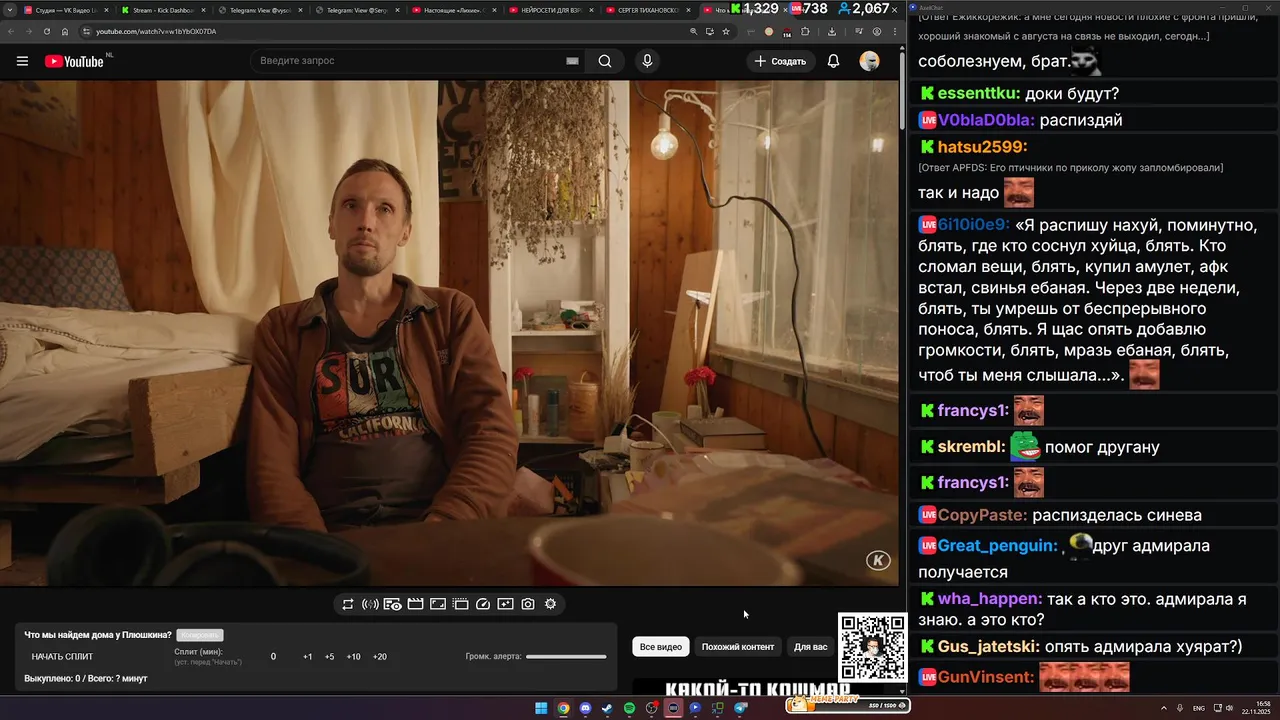Click Gus_jatetski username in chat
Screen dimensions: 1280x720
[988, 647]
